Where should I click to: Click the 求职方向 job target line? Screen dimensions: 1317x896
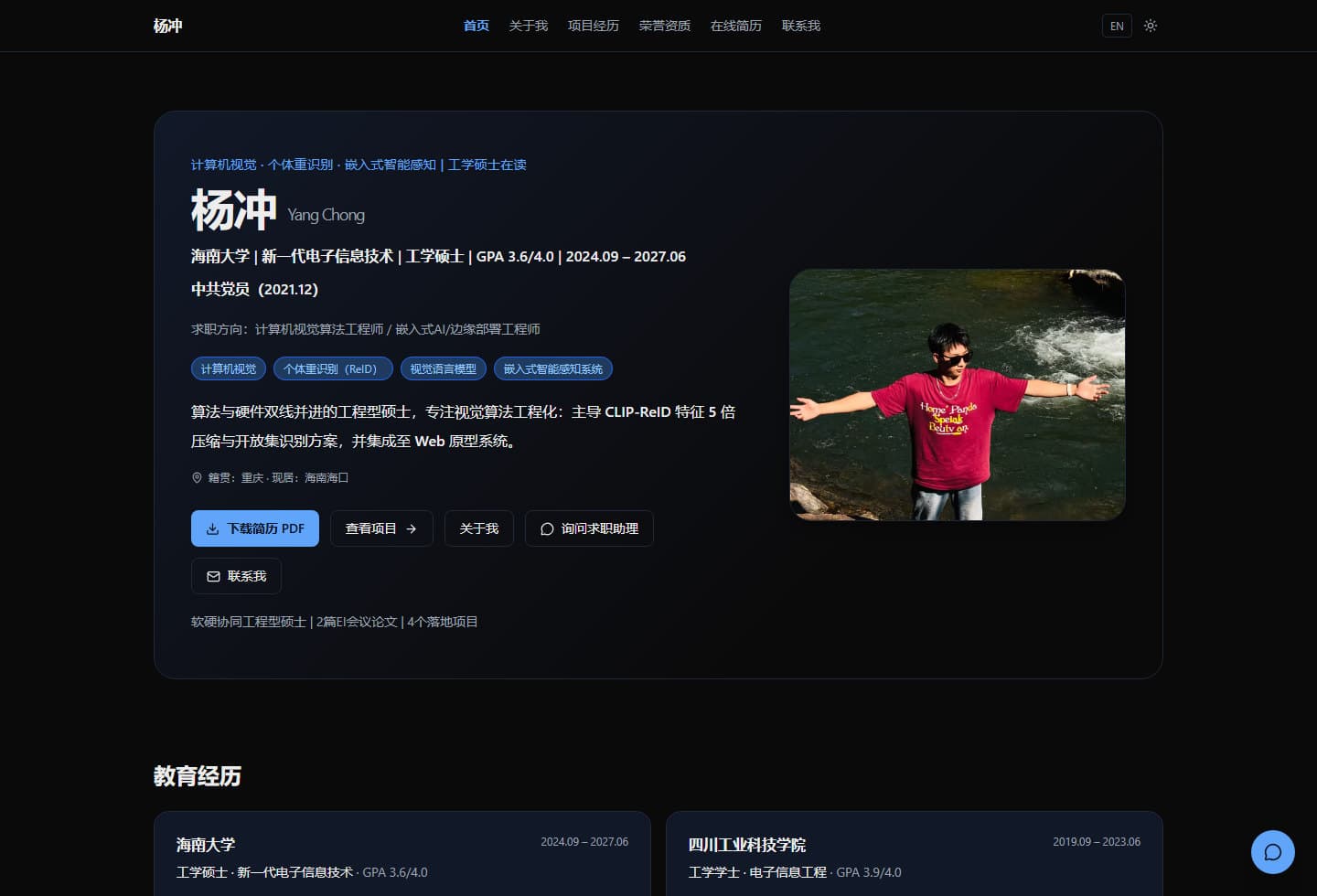(x=366, y=329)
